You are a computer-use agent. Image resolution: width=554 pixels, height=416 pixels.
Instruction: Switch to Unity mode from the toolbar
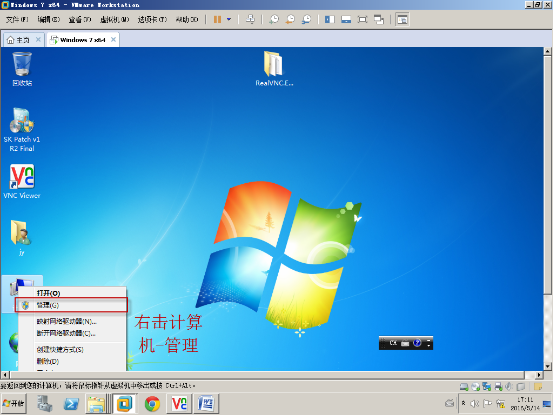click(379, 19)
